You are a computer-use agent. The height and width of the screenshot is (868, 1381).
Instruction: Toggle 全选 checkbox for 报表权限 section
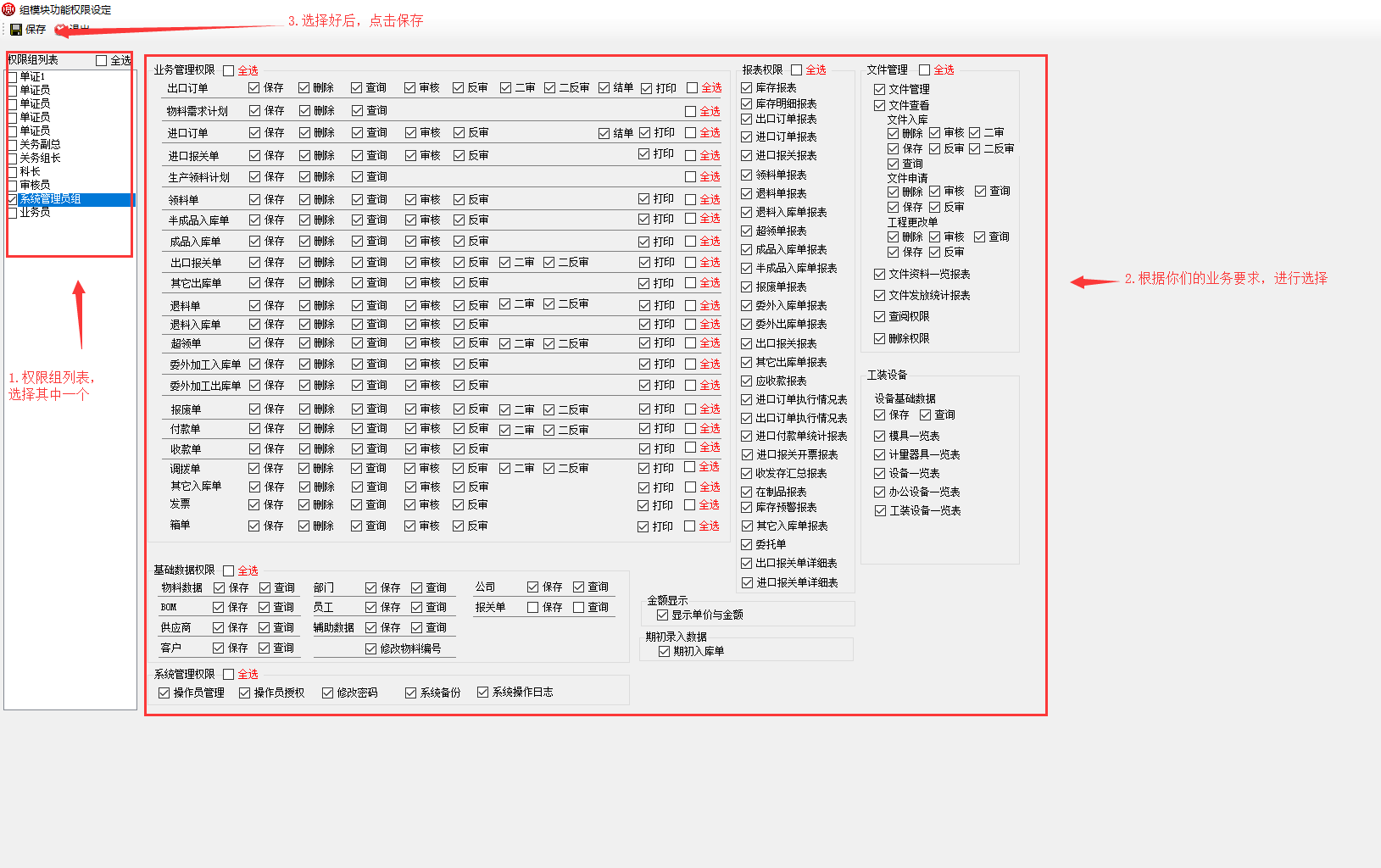[796, 70]
